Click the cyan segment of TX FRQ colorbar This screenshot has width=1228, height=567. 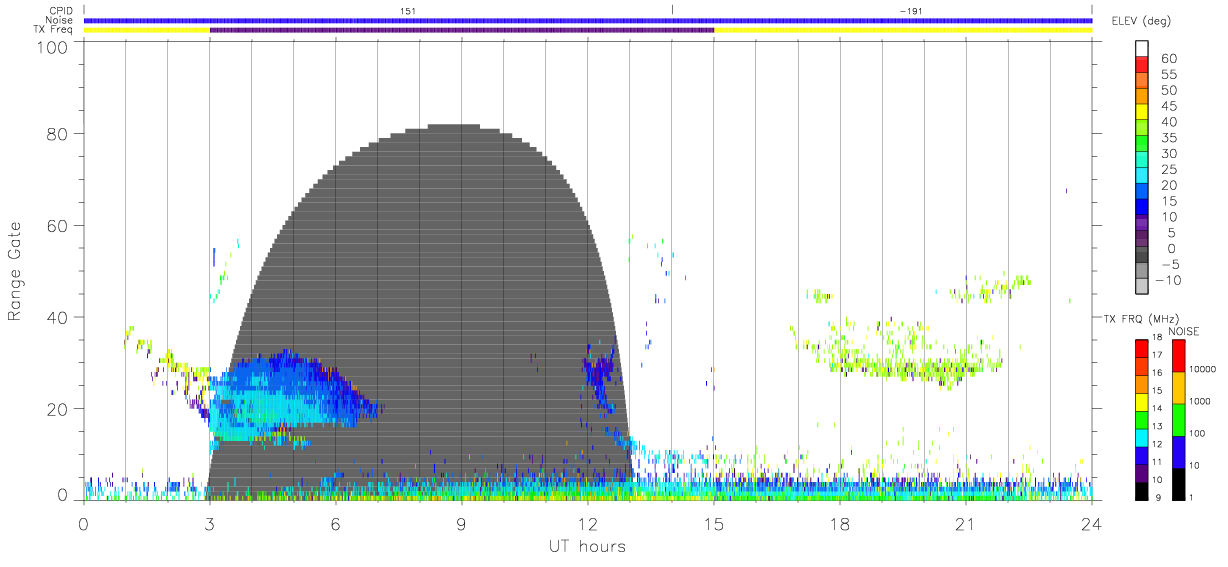pyautogui.click(x=1142, y=437)
